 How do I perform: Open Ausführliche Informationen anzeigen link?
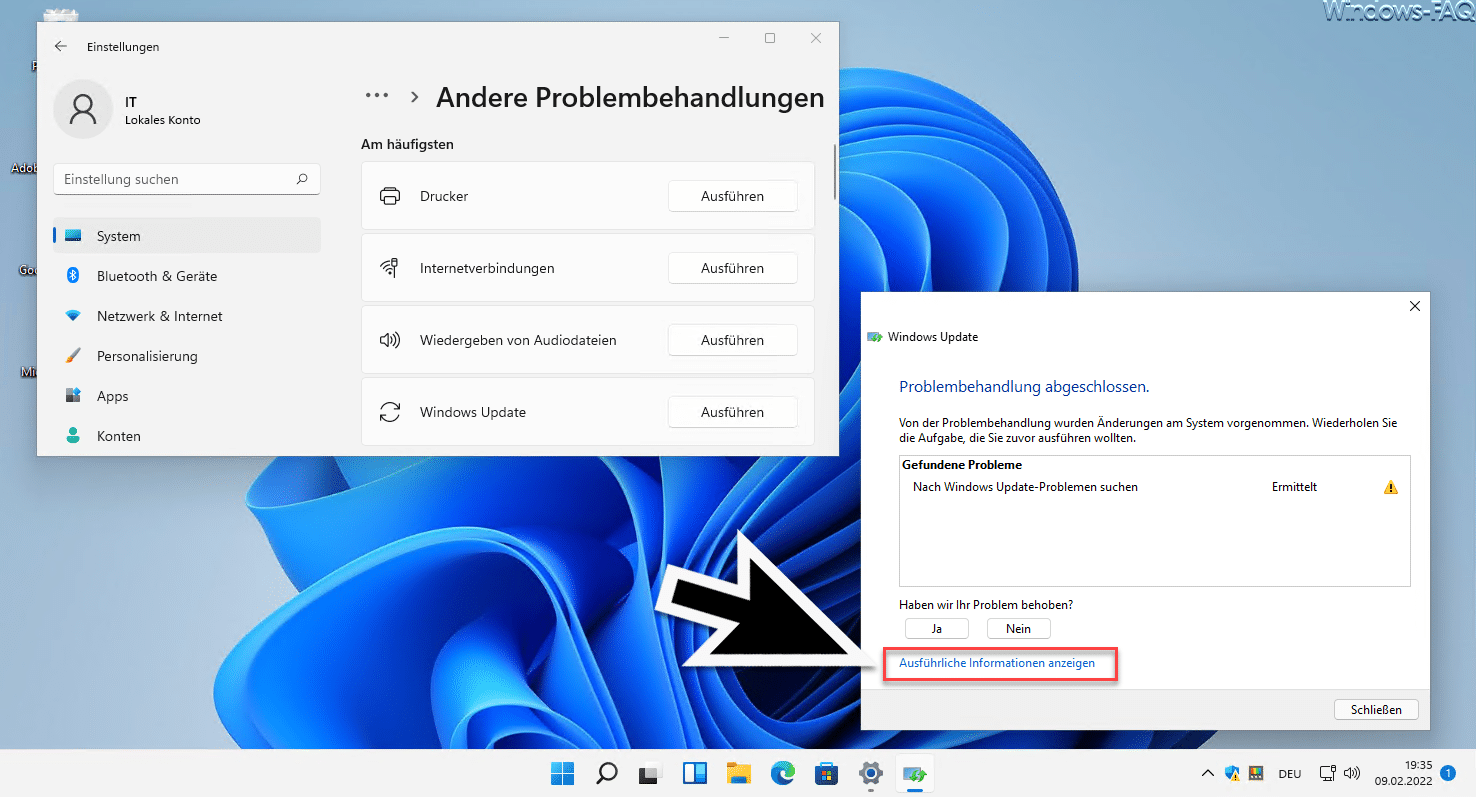[x=997, y=663]
